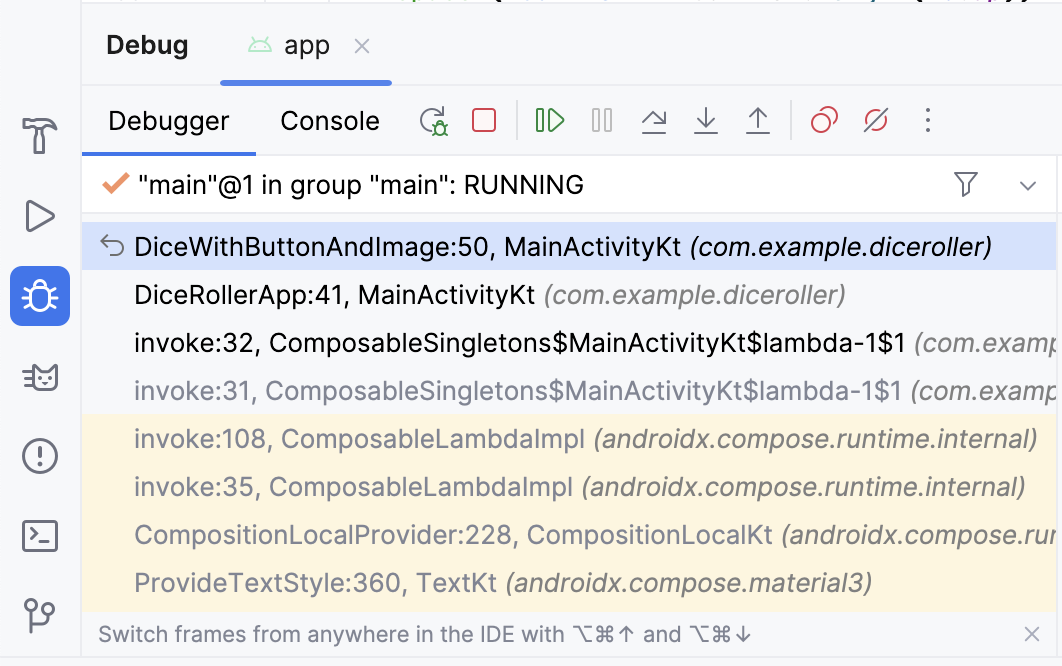The image size is (1062, 666).
Task: Dismiss the switch frames hint
Action: click(1032, 634)
